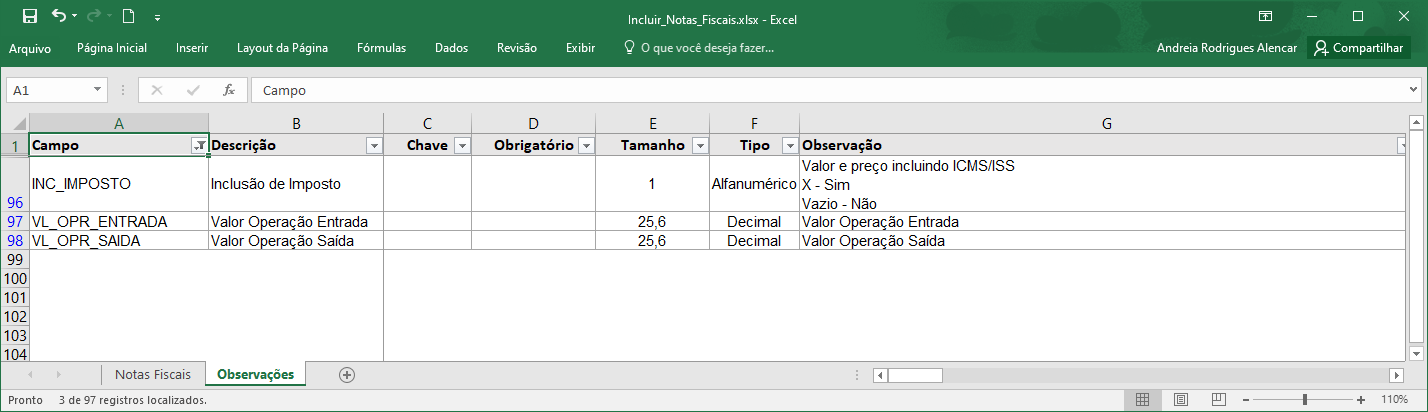1428x412 pixels.
Task: Click the Insert Function fx icon
Action: coord(229,90)
